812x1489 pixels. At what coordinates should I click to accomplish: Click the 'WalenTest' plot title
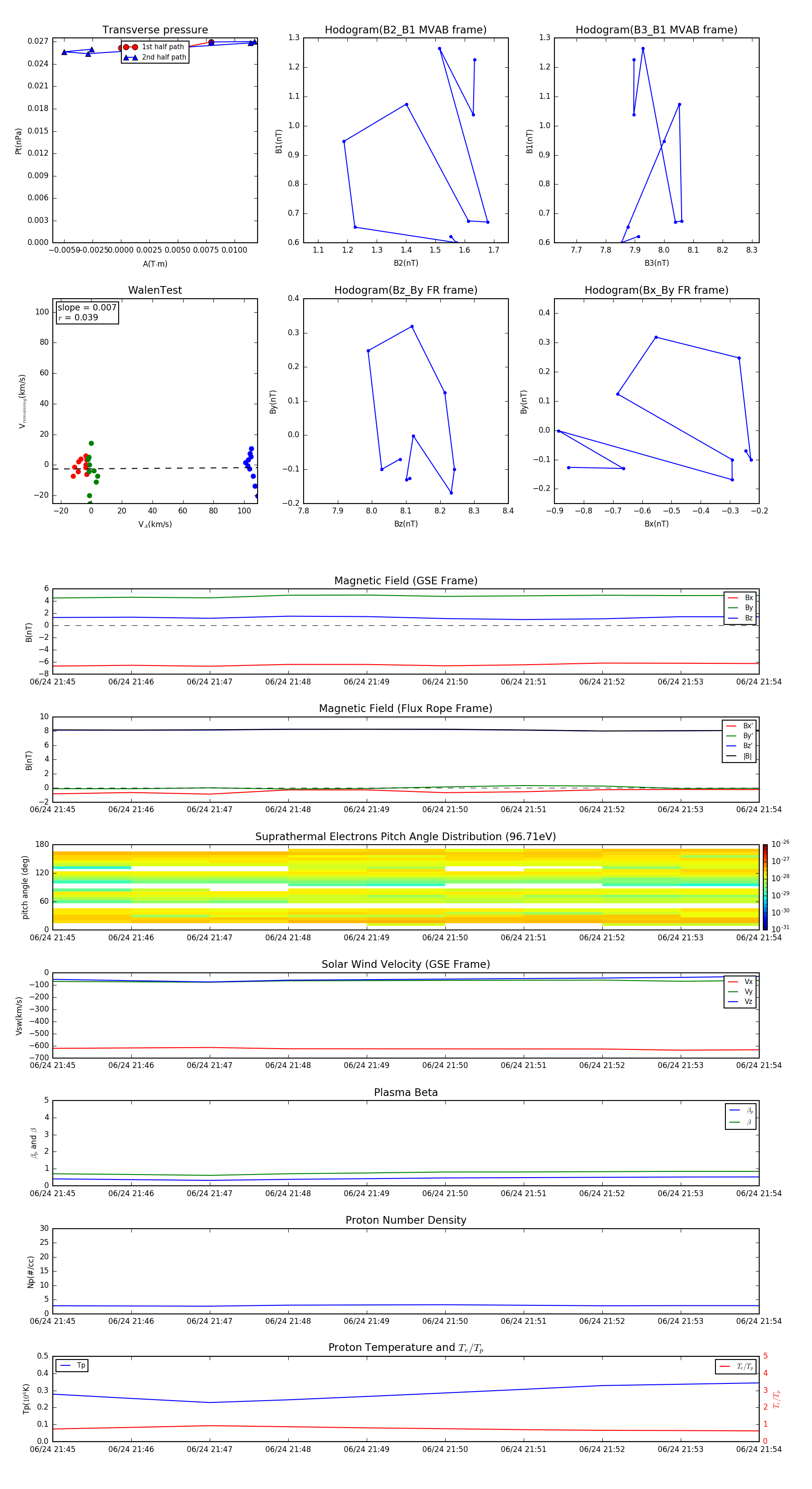[x=155, y=290]
